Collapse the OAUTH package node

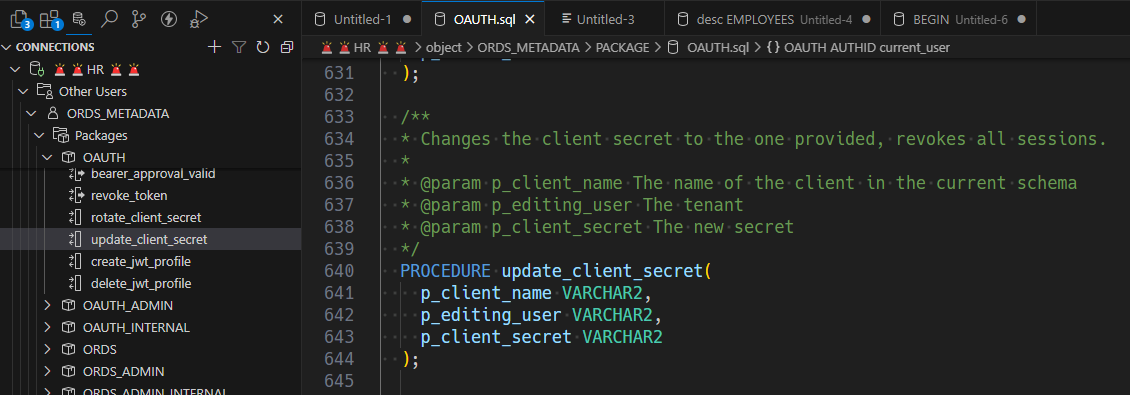[47, 157]
